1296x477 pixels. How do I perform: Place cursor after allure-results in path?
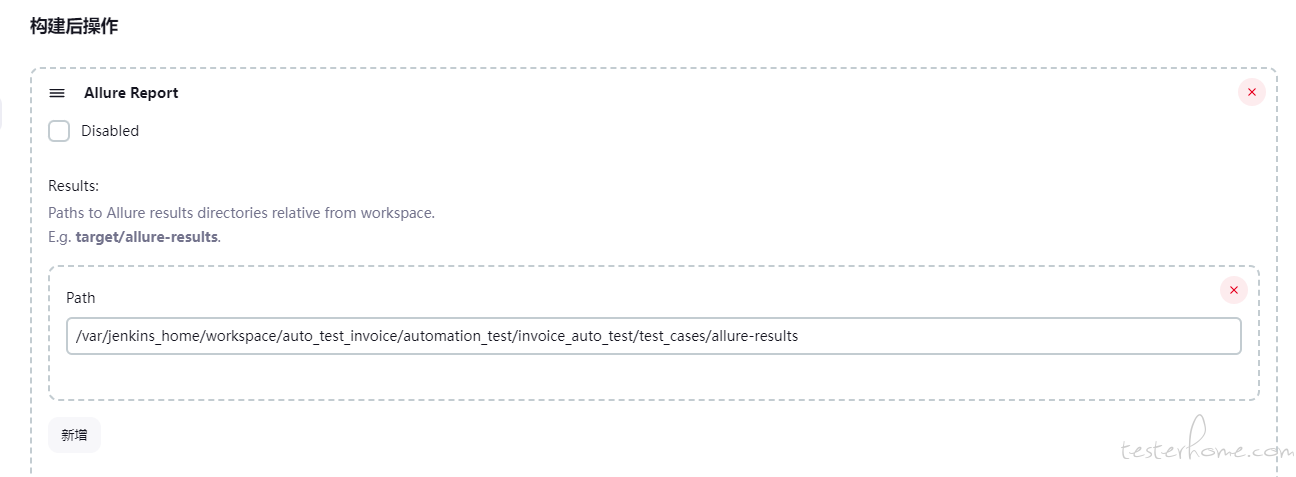(x=800, y=336)
